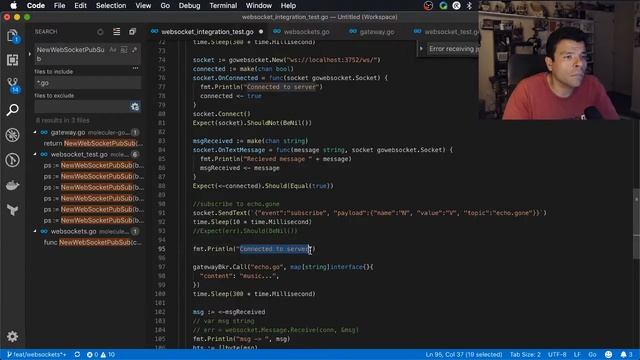640x360 pixels.
Task: Click the files to include field containing *.go
Action: [x=88, y=83]
